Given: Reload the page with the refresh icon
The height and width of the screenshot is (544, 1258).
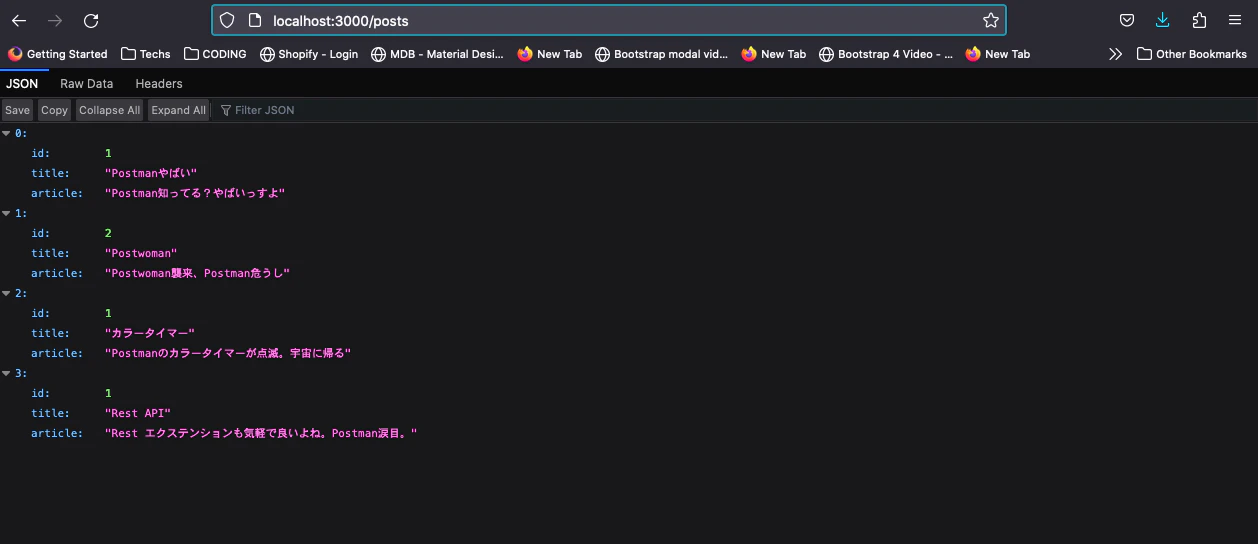Looking at the screenshot, I should point(91,20).
